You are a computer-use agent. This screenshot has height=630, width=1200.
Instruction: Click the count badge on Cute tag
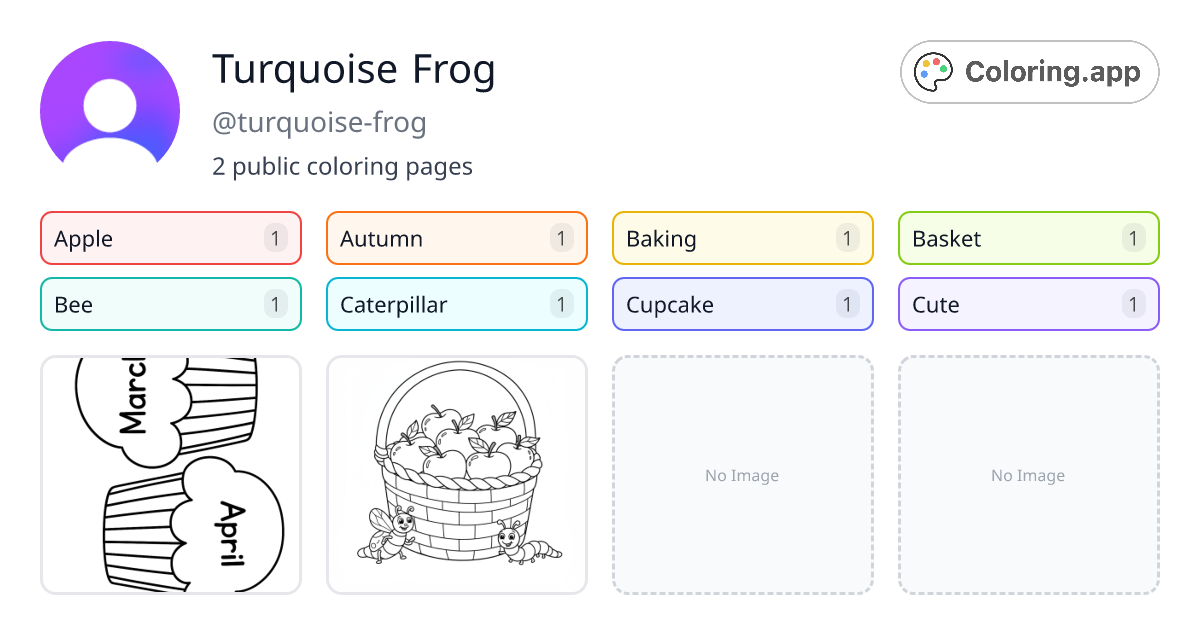(x=1133, y=304)
